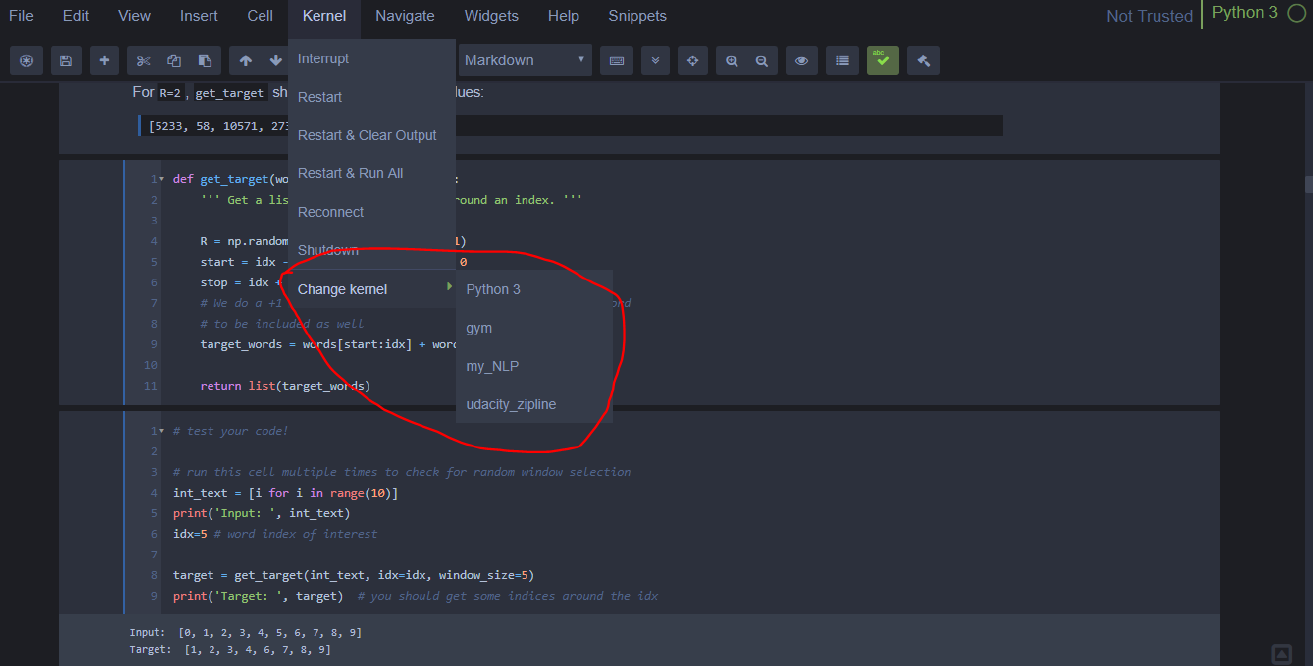The image size is (1313, 666).
Task: Click the '# to be included as well' comment
Action: (x=282, y=324)
